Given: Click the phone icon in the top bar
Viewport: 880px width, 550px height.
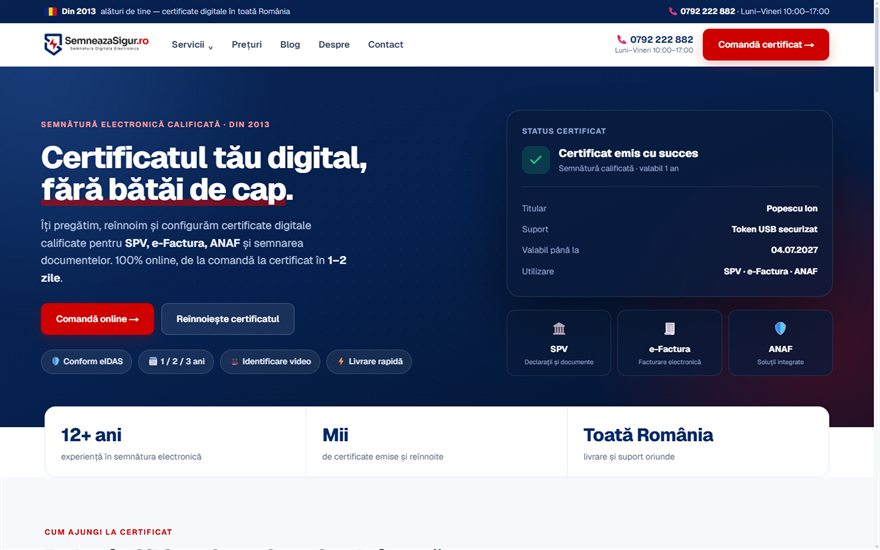Looking at the screenshot, I should (672, 11).
